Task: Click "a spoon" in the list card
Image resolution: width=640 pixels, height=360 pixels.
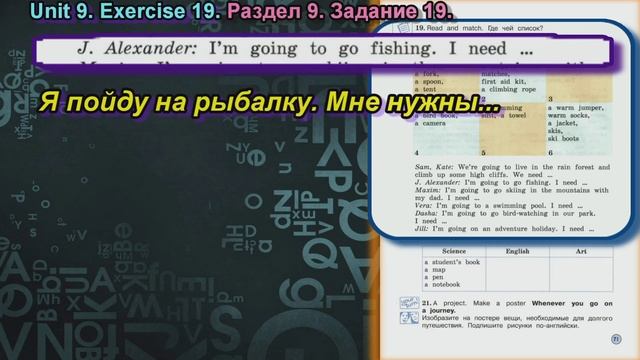Action: tap(429, 82)
